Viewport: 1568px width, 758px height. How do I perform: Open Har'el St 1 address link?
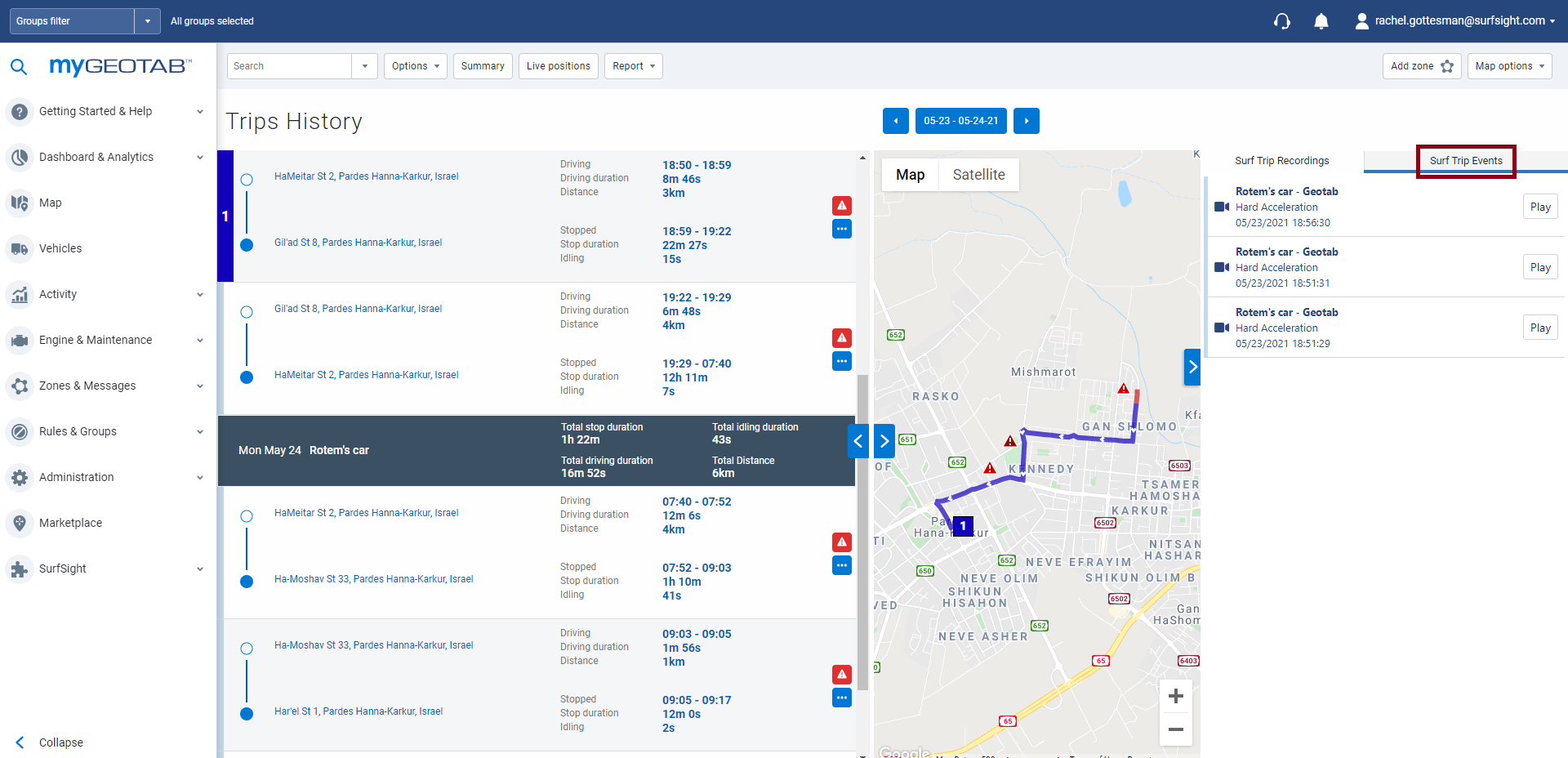[x=359, y=711]
